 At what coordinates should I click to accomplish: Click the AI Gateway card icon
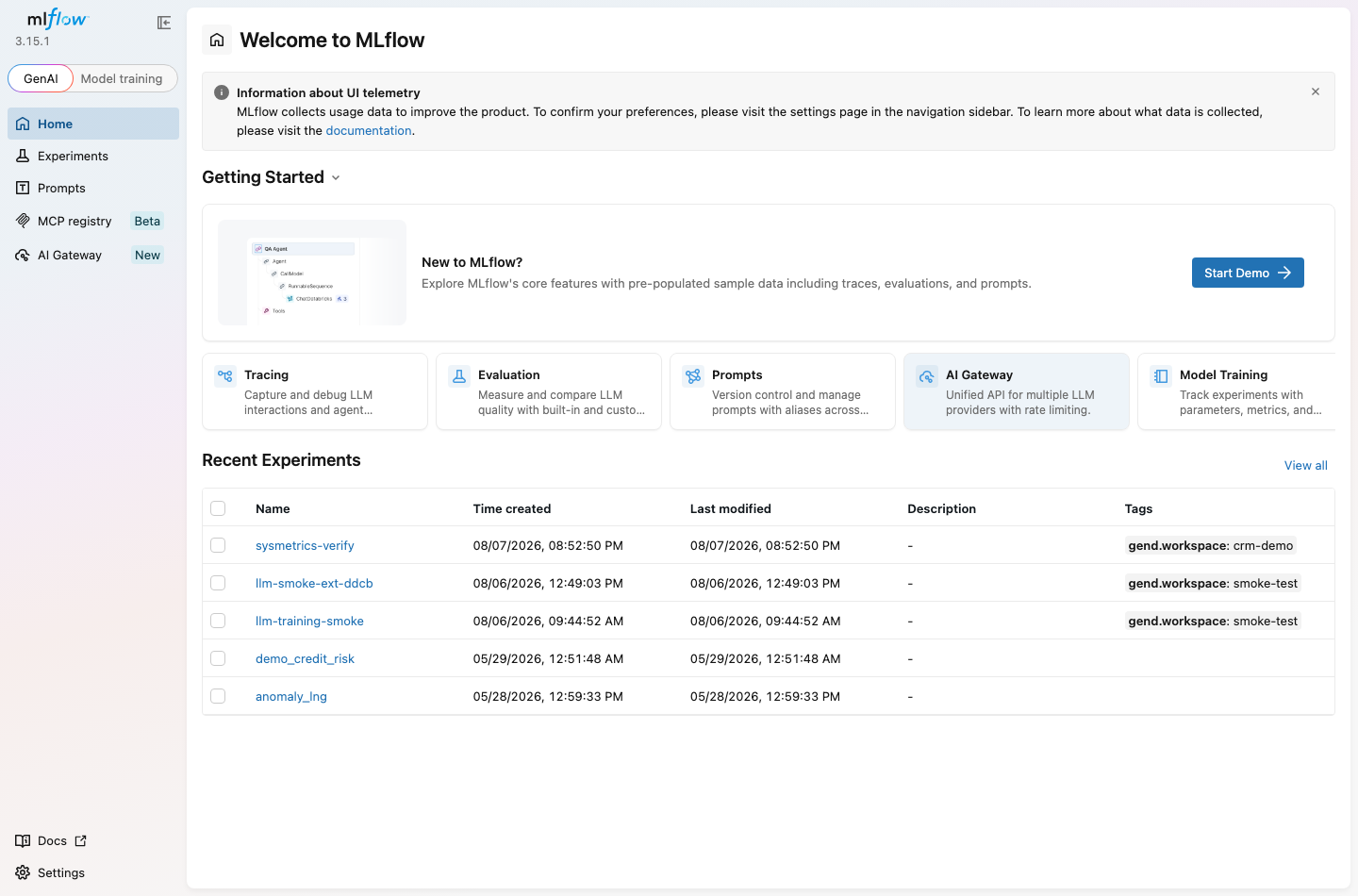pyautogui.click(x=927, y=376)
